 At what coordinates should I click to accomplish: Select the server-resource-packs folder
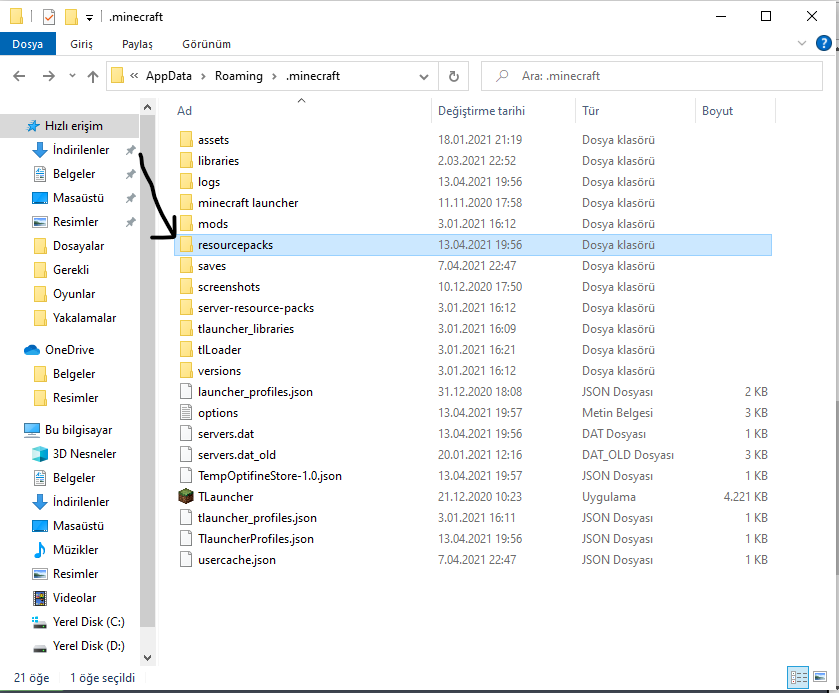(256, 308)
